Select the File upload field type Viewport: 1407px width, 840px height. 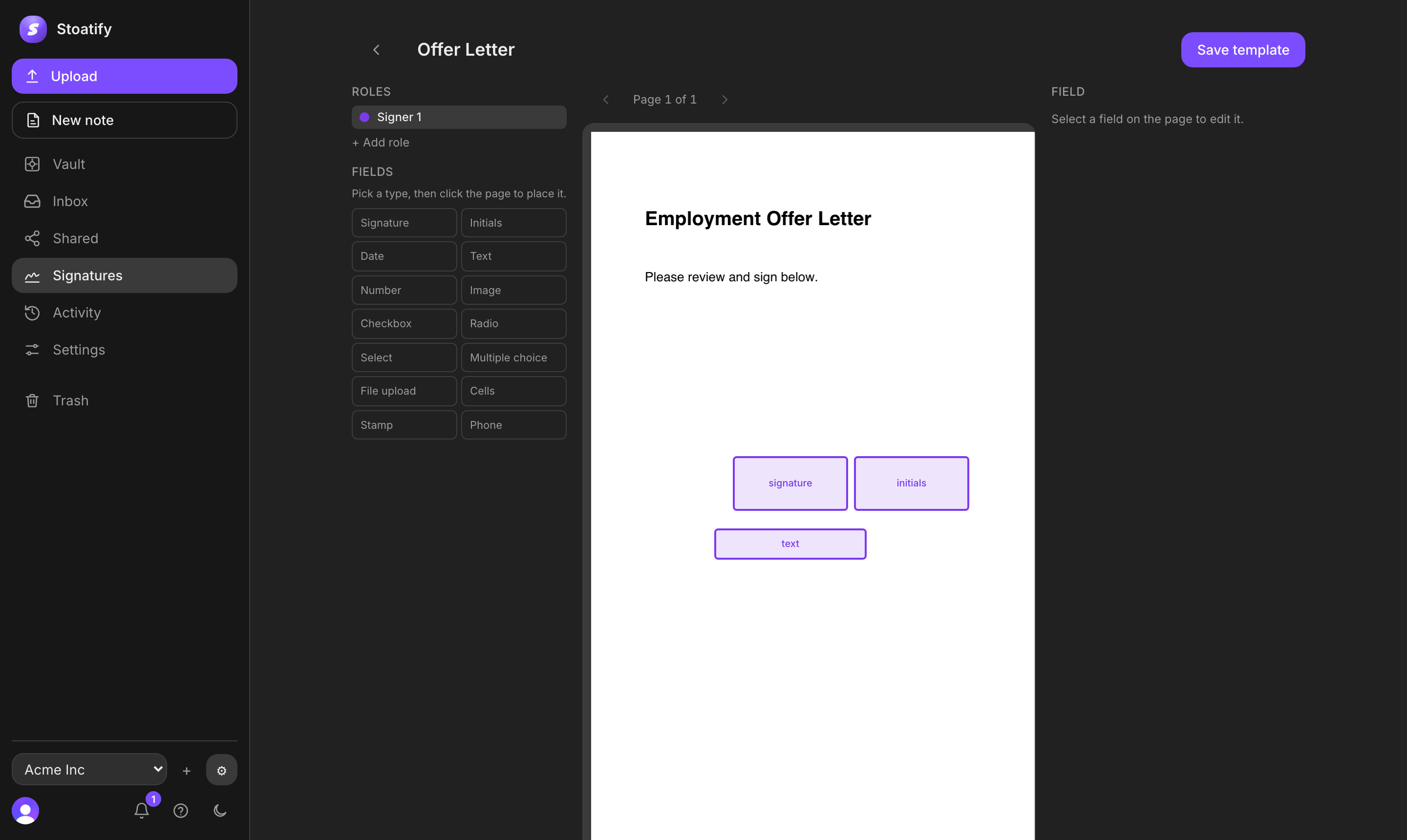pos(404,391)
